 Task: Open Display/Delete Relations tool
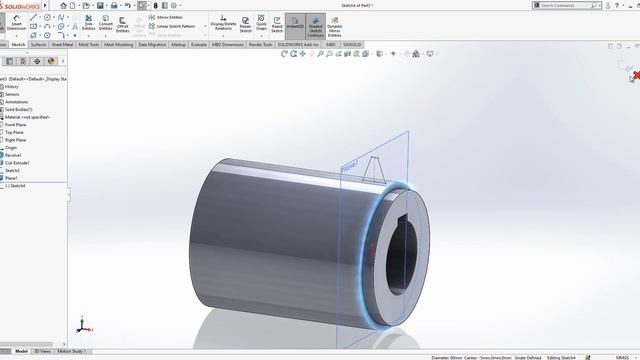point(223,22)
